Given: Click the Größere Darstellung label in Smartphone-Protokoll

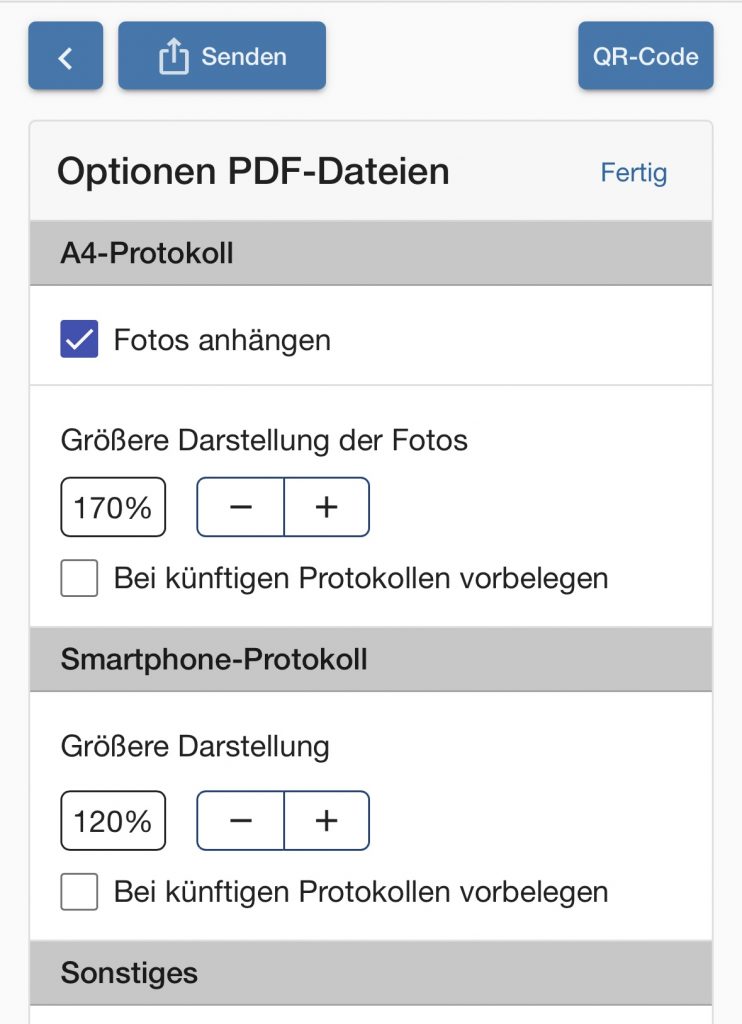Looking at the screenshot, I should 195,746.
